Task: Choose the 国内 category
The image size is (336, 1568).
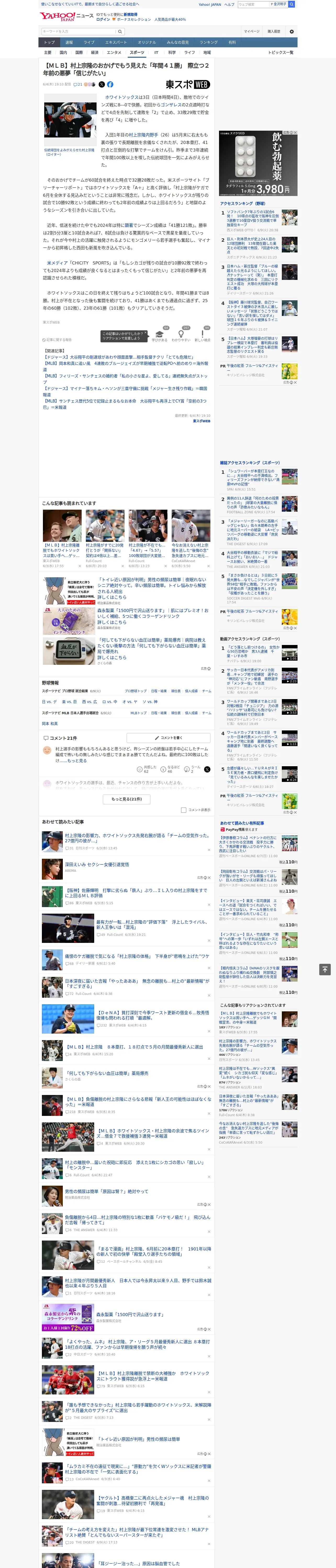Action: pyautogui.click(x=63, y=52)
